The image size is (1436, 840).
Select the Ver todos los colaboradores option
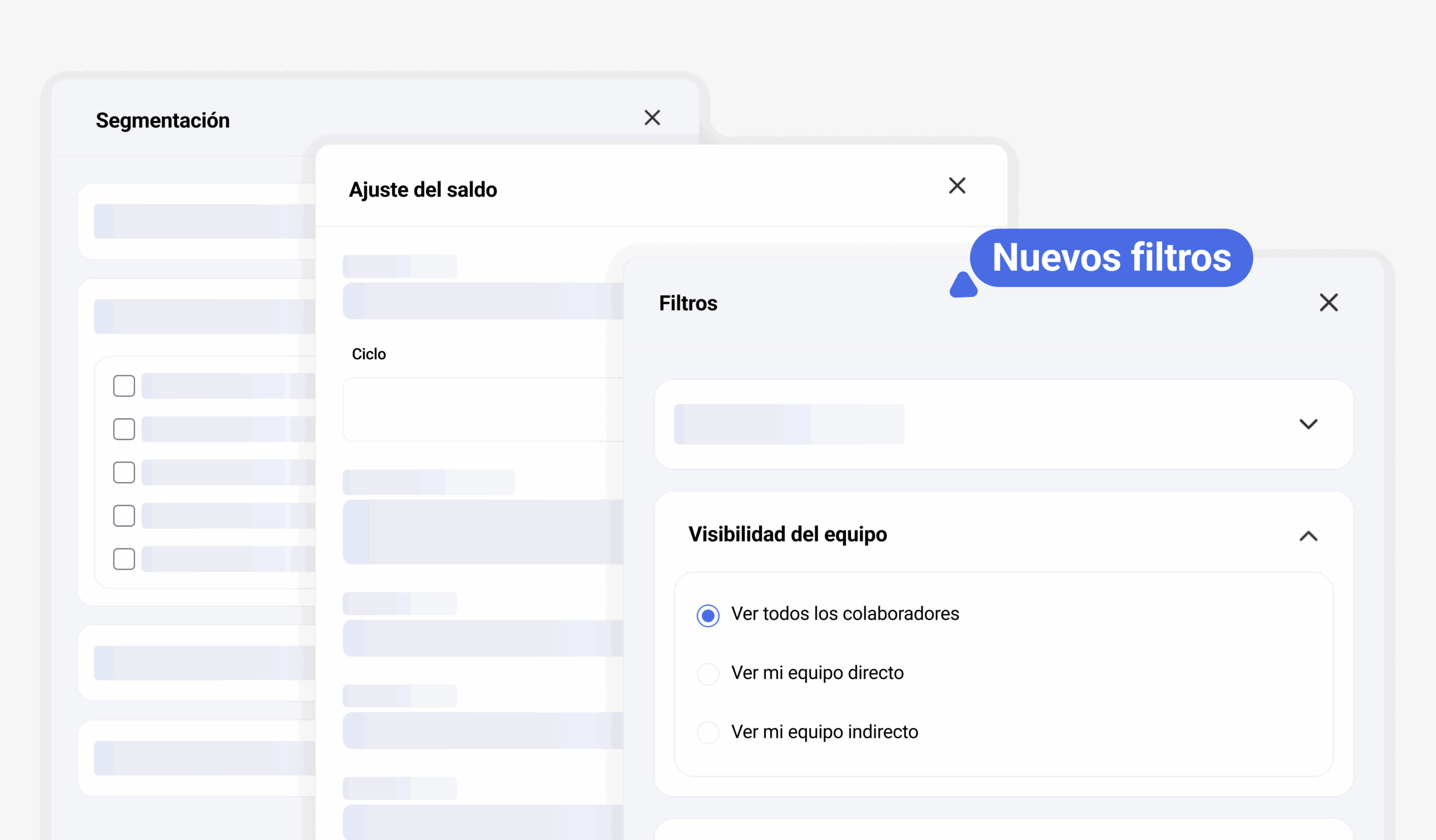[708, 615]
